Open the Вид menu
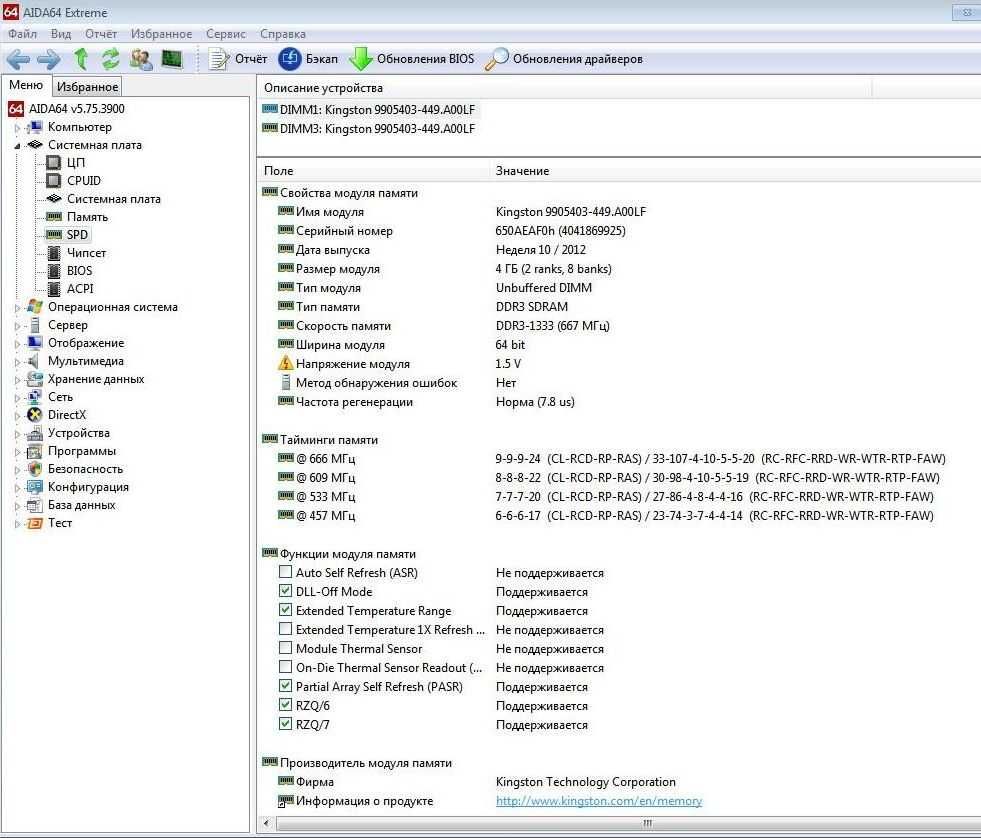981x838 pixels. click(x=61, y=34)
